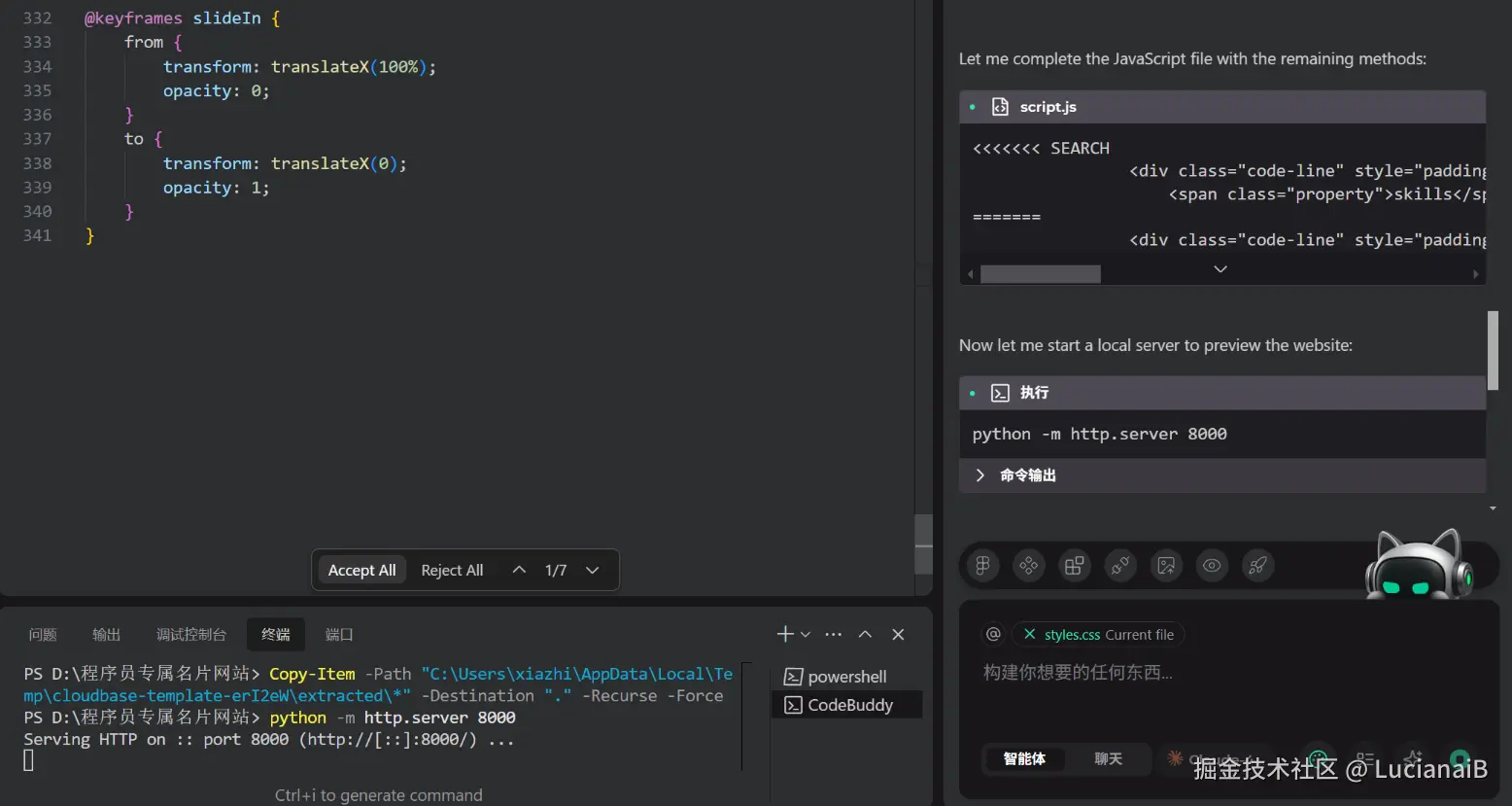1512x806 pixels.
Task: Add a new terminal with plus icon
Action: coord(785,634)
